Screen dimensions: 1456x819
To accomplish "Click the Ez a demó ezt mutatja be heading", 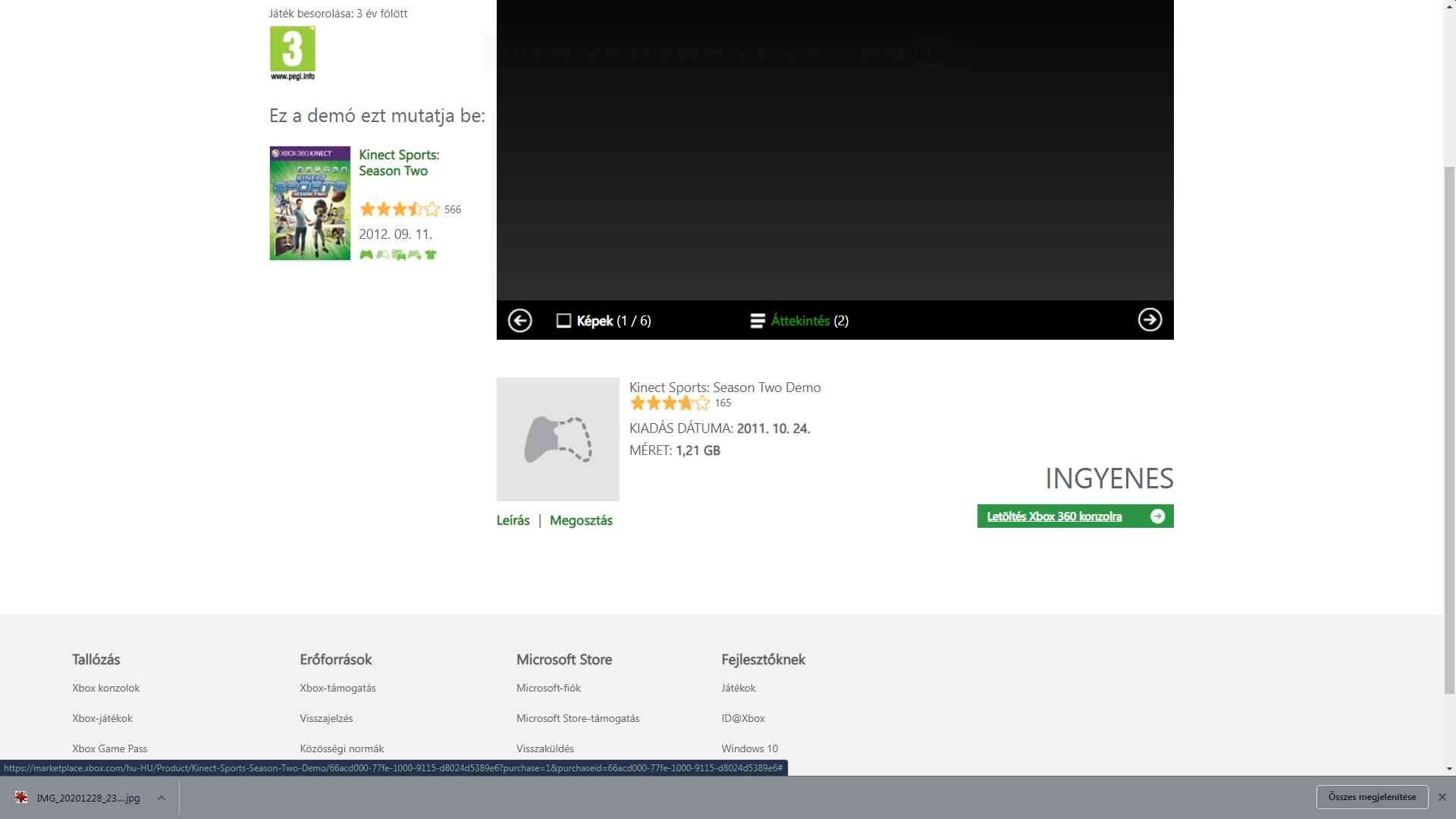I will 377,116.
